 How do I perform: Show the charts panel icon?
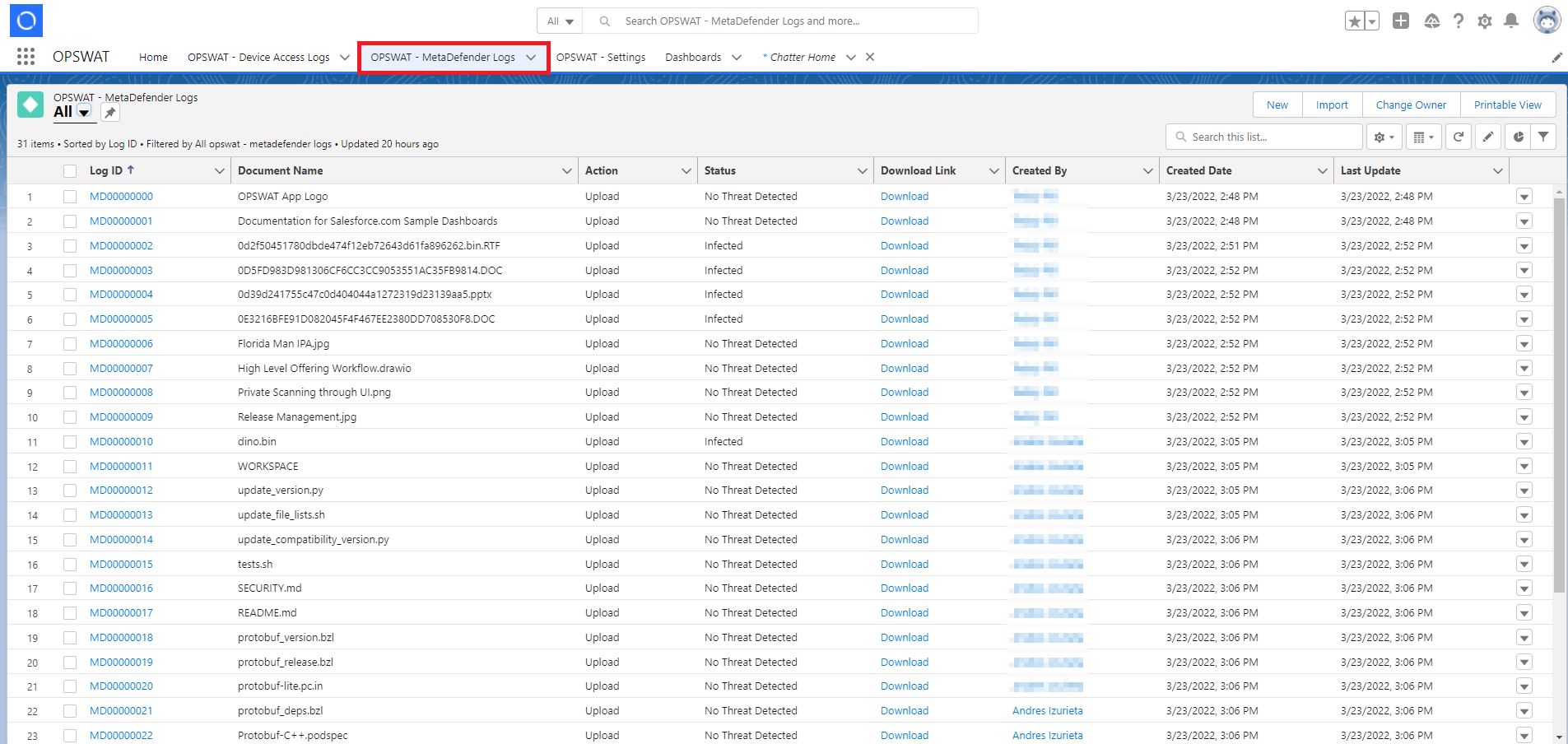(1518, 137)
